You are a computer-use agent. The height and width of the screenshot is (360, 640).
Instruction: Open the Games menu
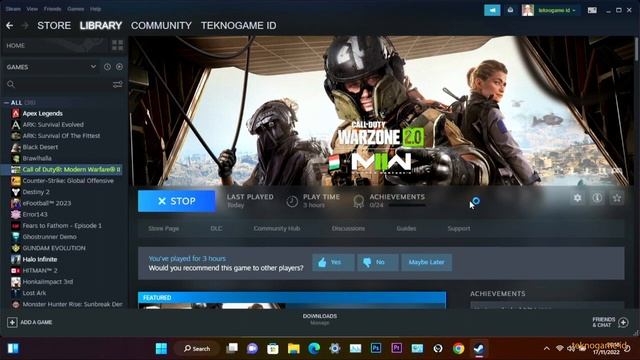click(76, 9)
